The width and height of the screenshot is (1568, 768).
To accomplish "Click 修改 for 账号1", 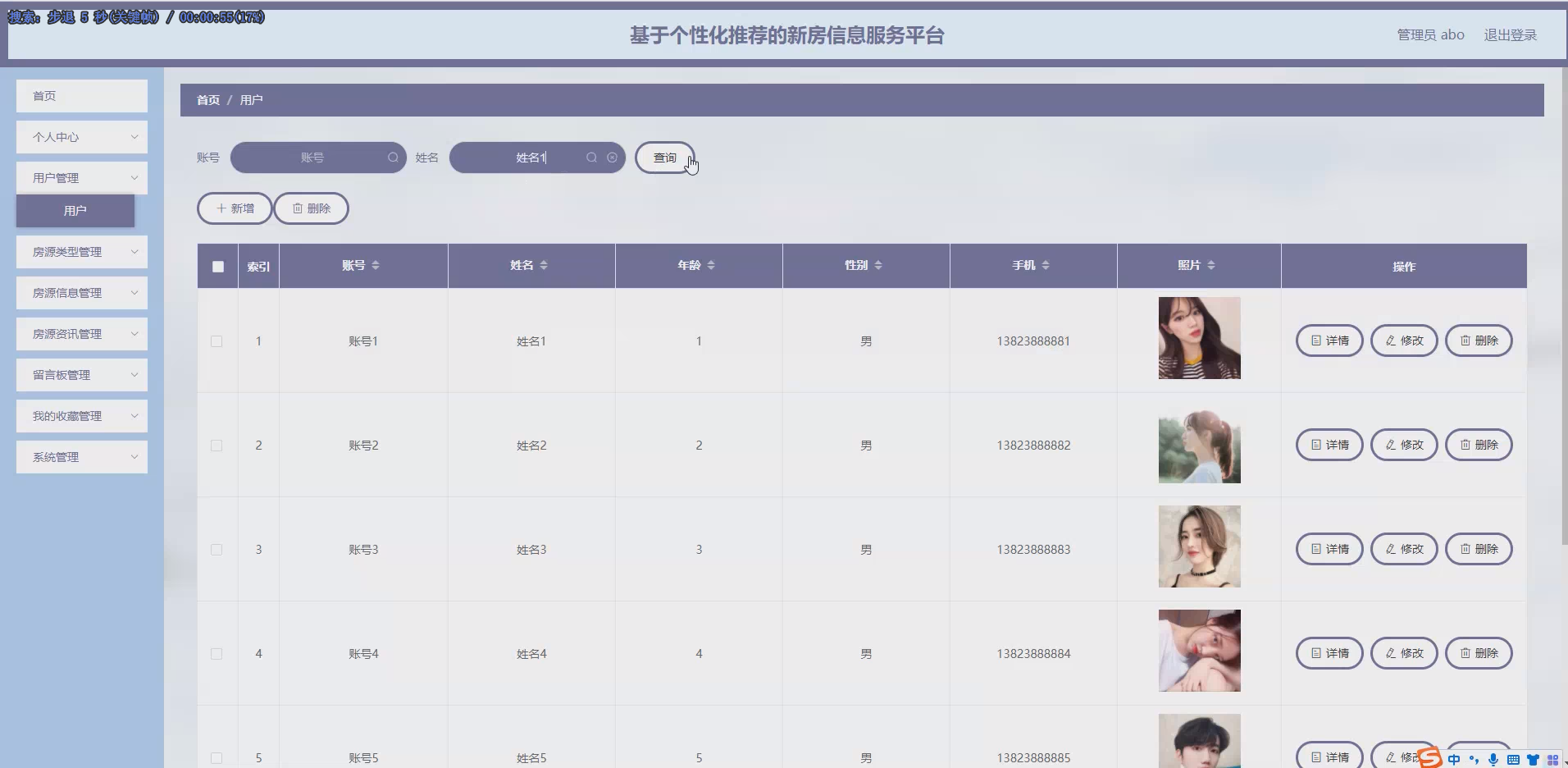I will [x=1404, y=341].
